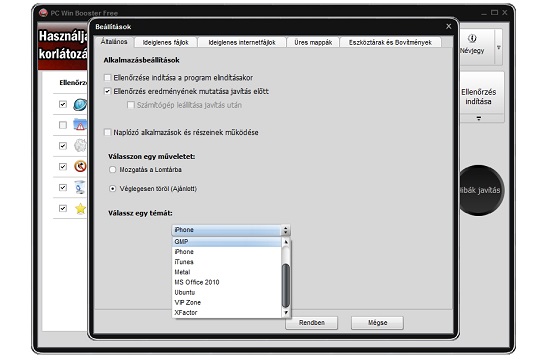Switch to Eszköztárak és Bővítmények tab
This screenshot has width=550, height=363.
click(x=390, y=42)
